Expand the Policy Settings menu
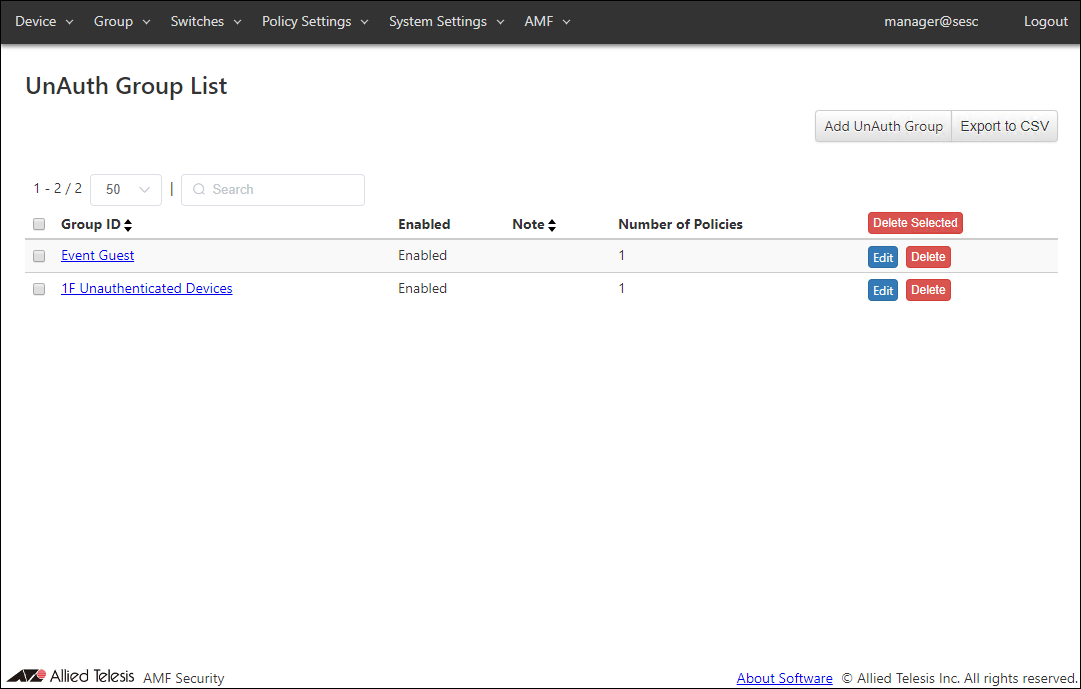Screen dimensions: 1081x689 coord(315,21)
